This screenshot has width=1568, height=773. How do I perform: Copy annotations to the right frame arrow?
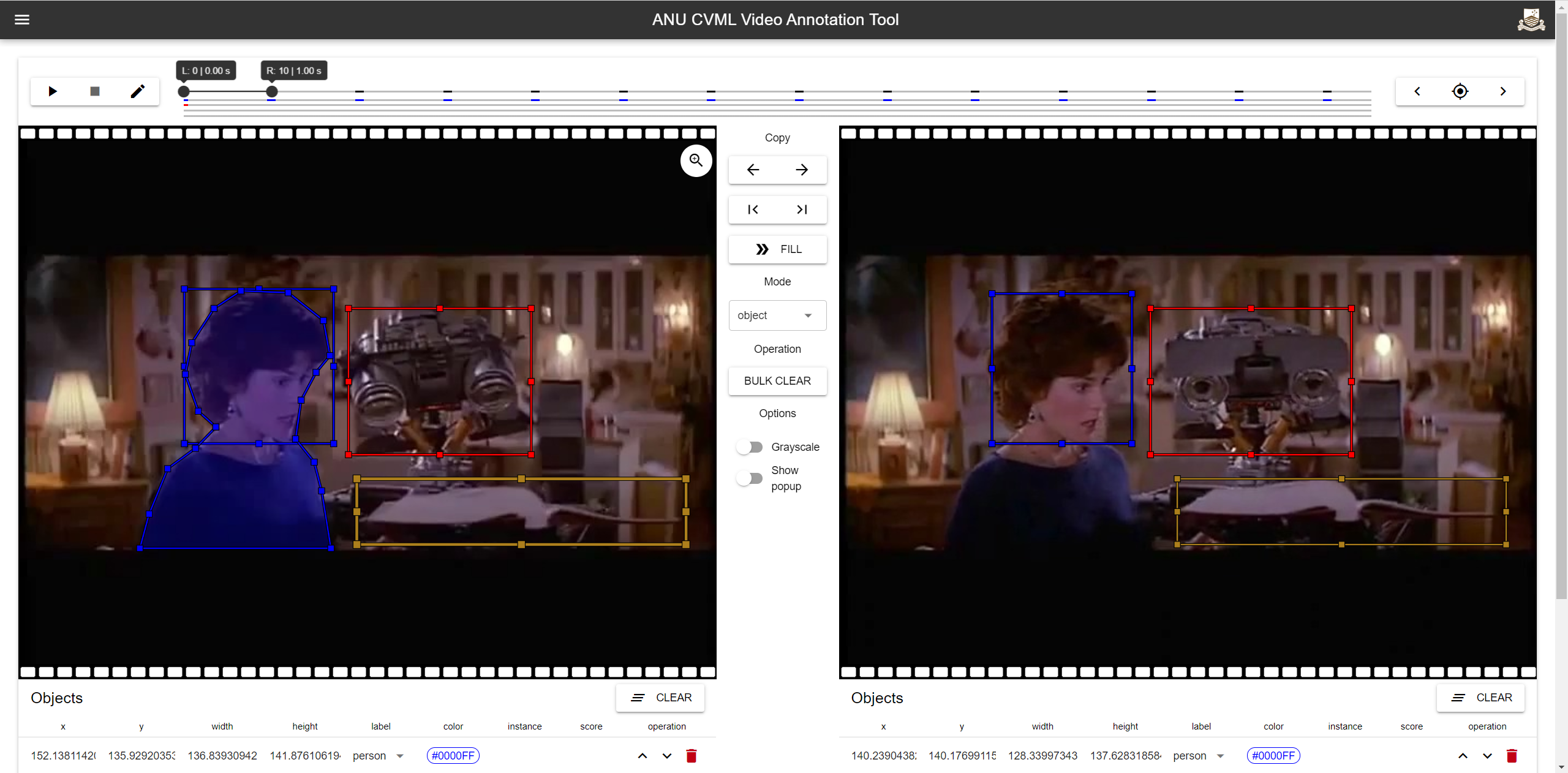point(802,170)
